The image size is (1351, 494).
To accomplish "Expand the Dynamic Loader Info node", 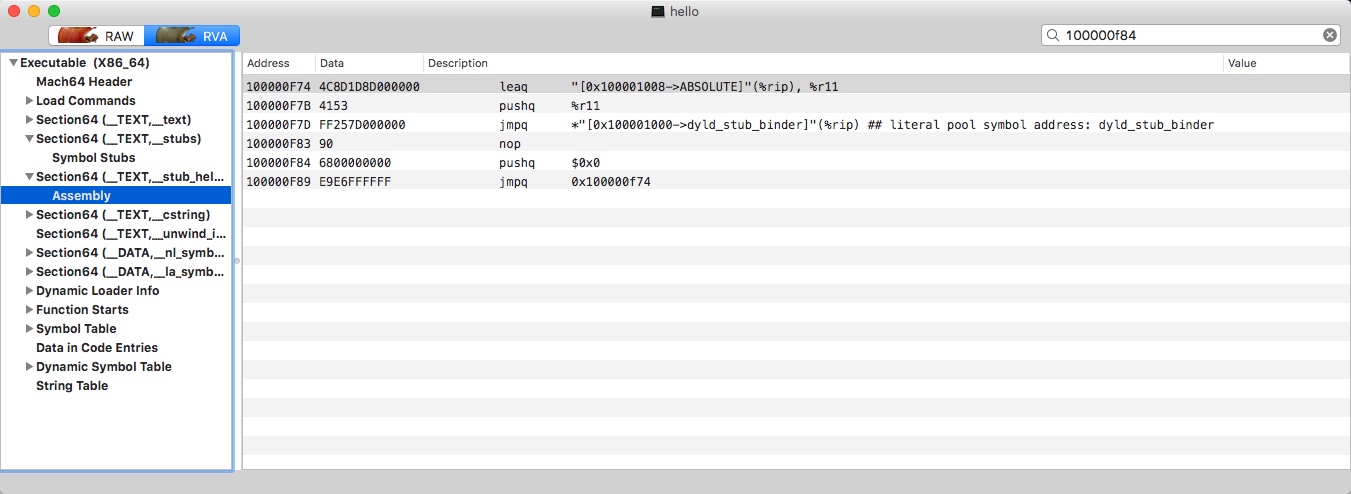I will pos(29,291).
